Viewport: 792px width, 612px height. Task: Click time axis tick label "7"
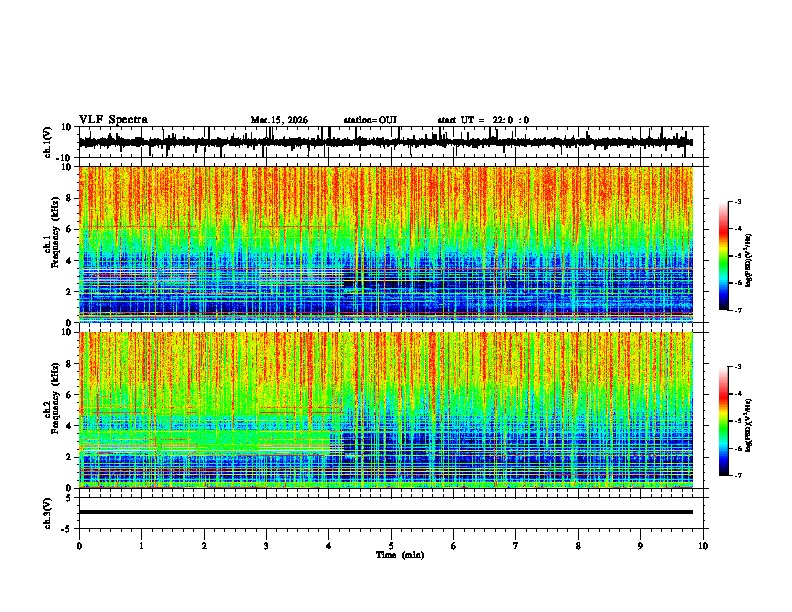pos(516,546)
